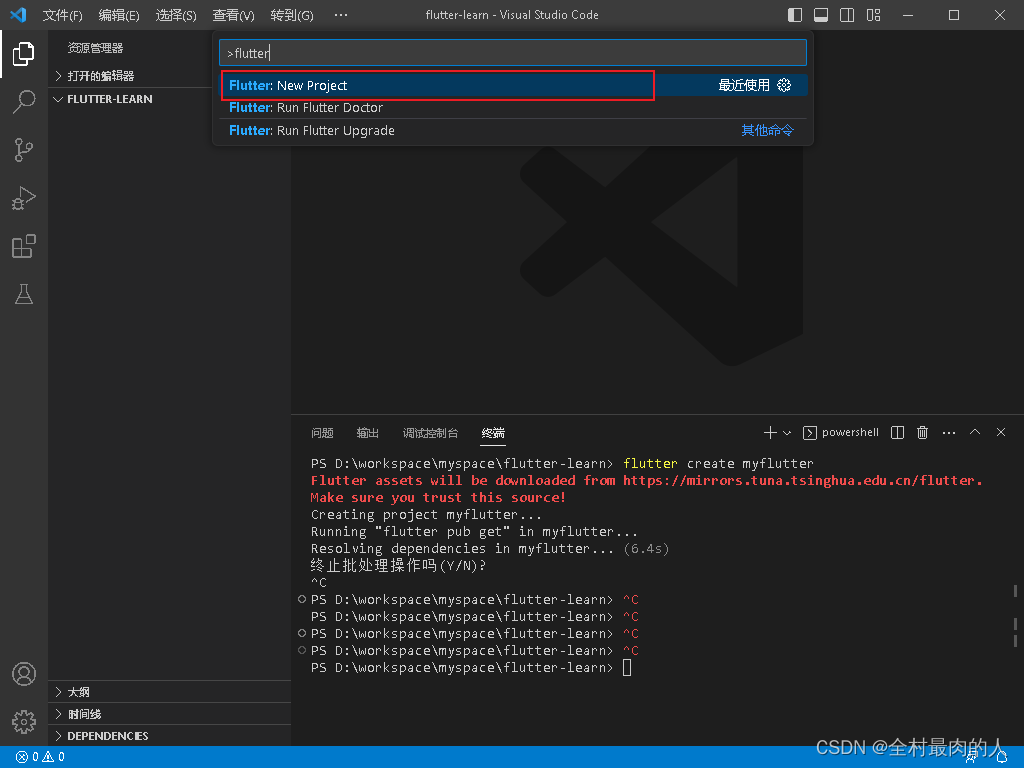
Task: Split the terminal
Action: [x=897, y=432]
